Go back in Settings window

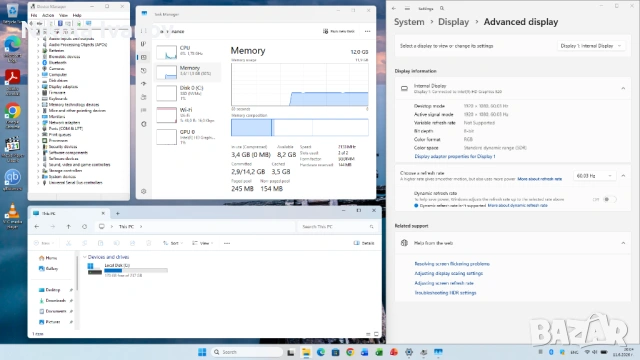tap(393, 8)
